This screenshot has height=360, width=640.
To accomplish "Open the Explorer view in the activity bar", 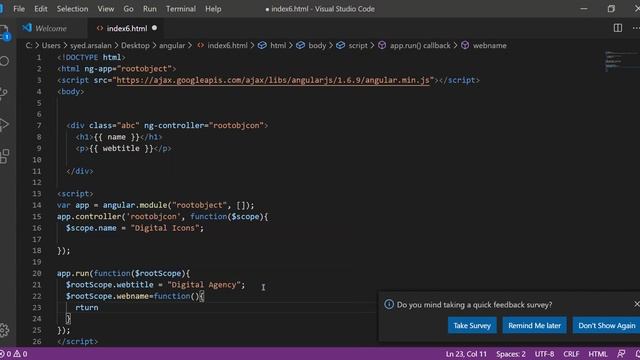I will point(4,32).
